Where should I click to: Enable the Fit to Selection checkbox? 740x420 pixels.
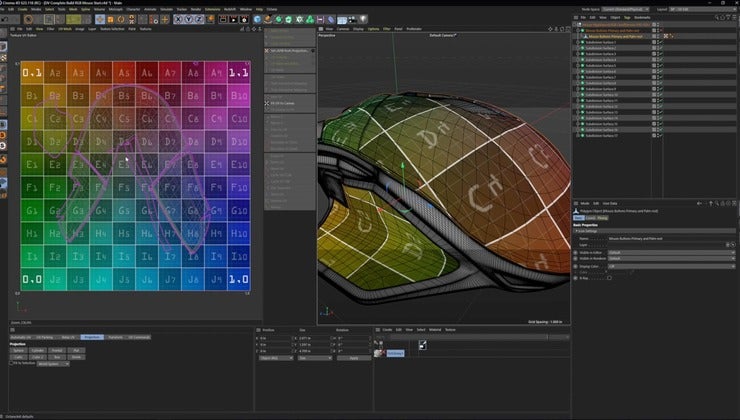coord(12,363)
